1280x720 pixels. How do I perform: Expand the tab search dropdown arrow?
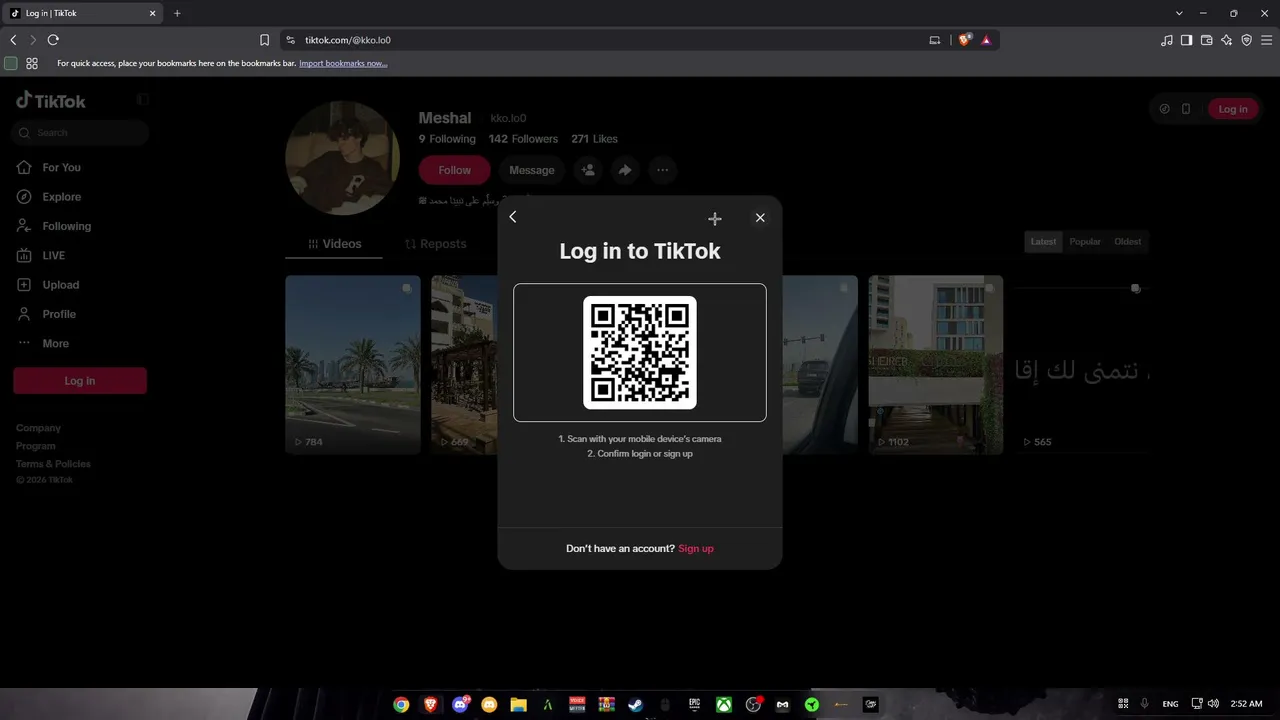click(x=1179, y=13)
